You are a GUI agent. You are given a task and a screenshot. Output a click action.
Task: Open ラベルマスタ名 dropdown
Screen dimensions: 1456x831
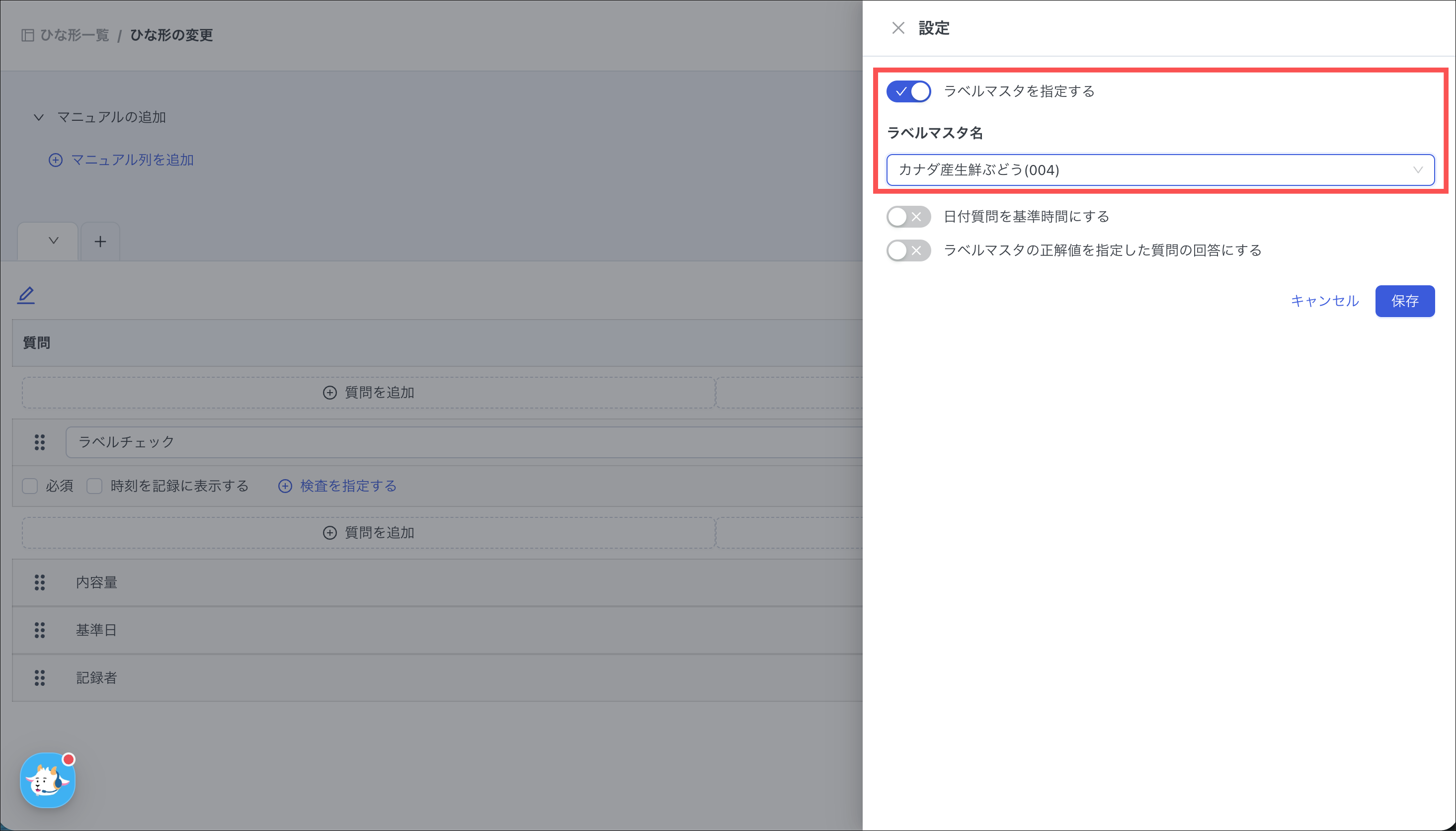tap(1159, 170)
